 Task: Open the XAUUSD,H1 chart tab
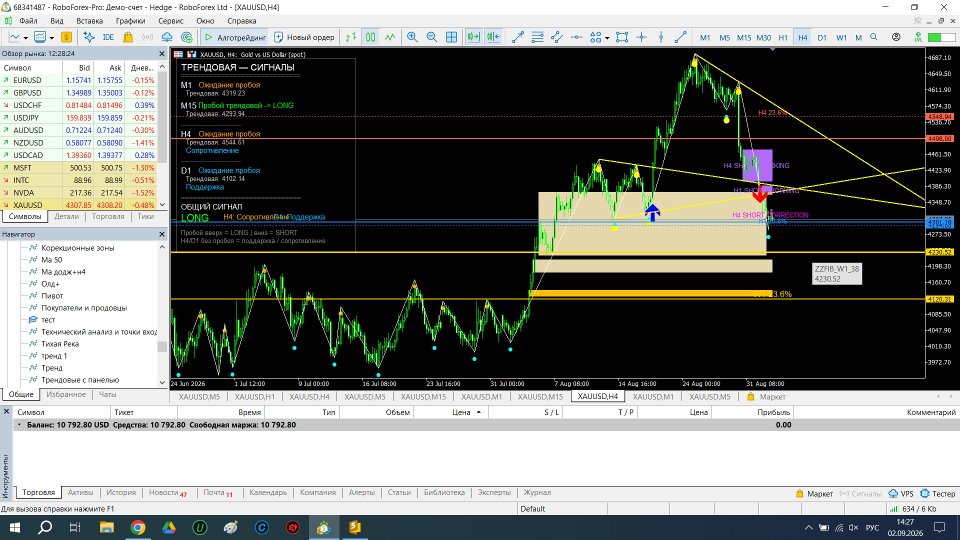(x=255, y=397)
